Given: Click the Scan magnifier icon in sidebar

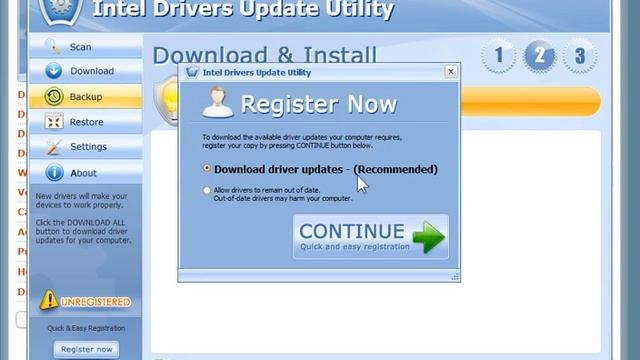Looking at the screenshot, I should coord(53,46).
